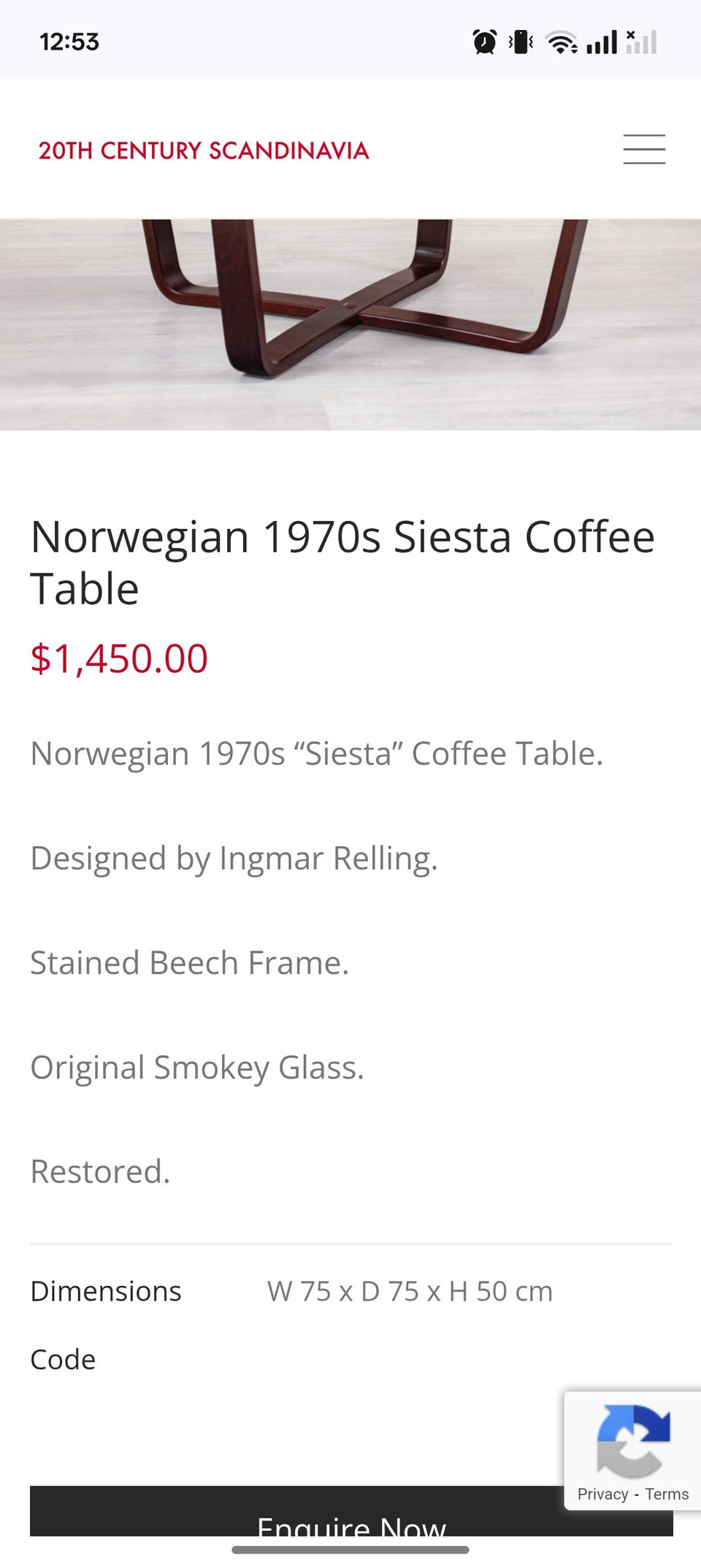The height and width of the screenshot is (1568, 701).
Task: Tap the Wi-Fi signal status icon
Action: 562,42
